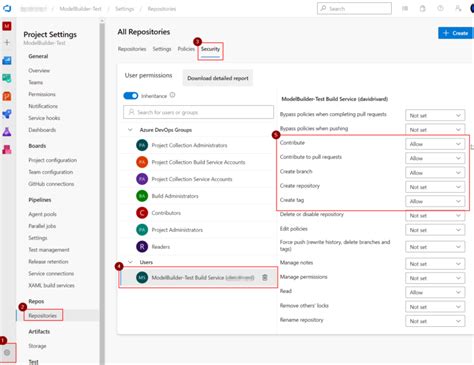This screenshot has width=474, height=365.
Task: Open Repositories breadcrumb link
Action: pyautogui.click(x=162, y=9)
